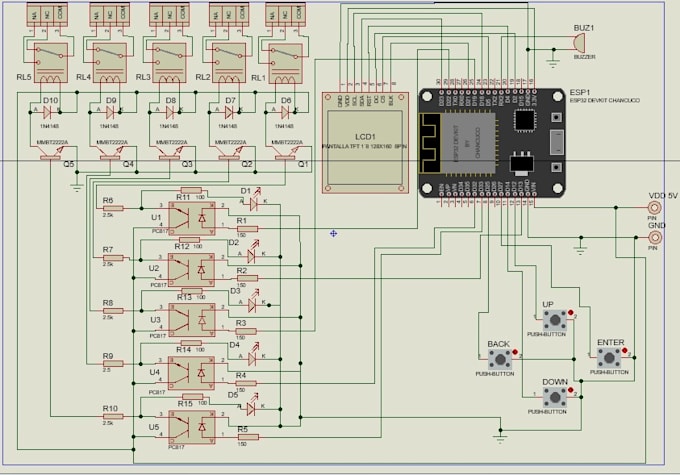Image resolution: width=680 pixels, height=475 pixels.
Task: Select resistor R12
Action: 190,240
